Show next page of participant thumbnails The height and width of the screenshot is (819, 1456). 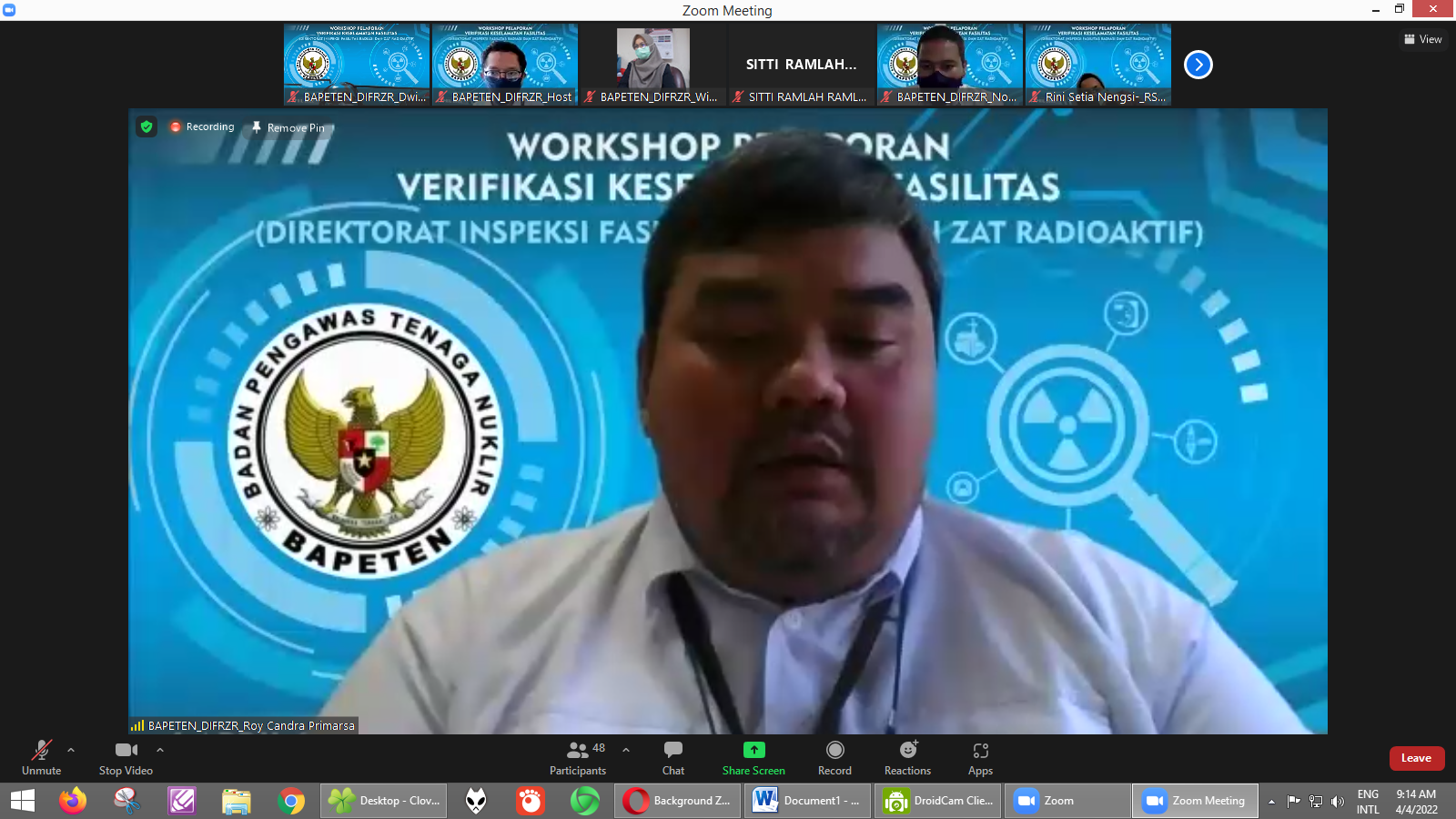(1198, 65)
